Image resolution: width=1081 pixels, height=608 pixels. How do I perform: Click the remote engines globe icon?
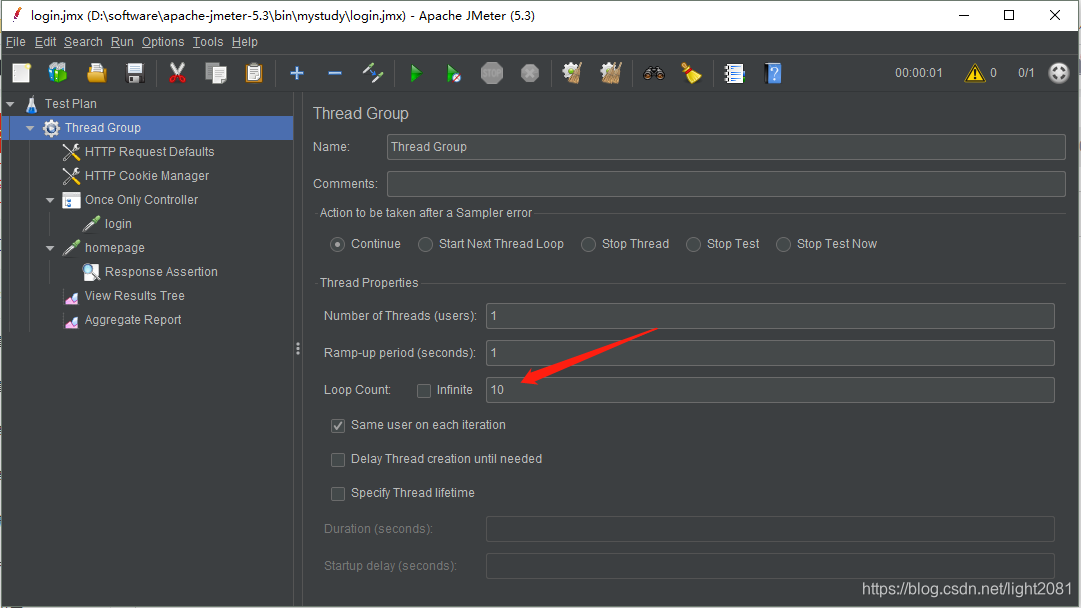pos(1058,72)
